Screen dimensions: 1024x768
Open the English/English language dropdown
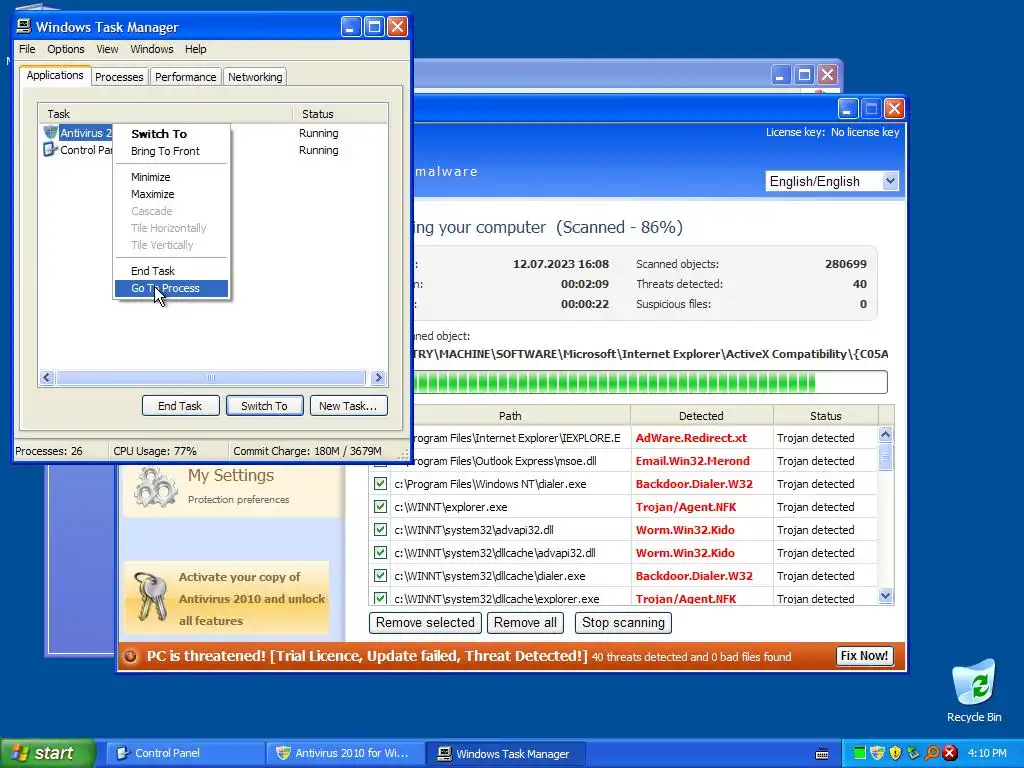tap(890, 181)
